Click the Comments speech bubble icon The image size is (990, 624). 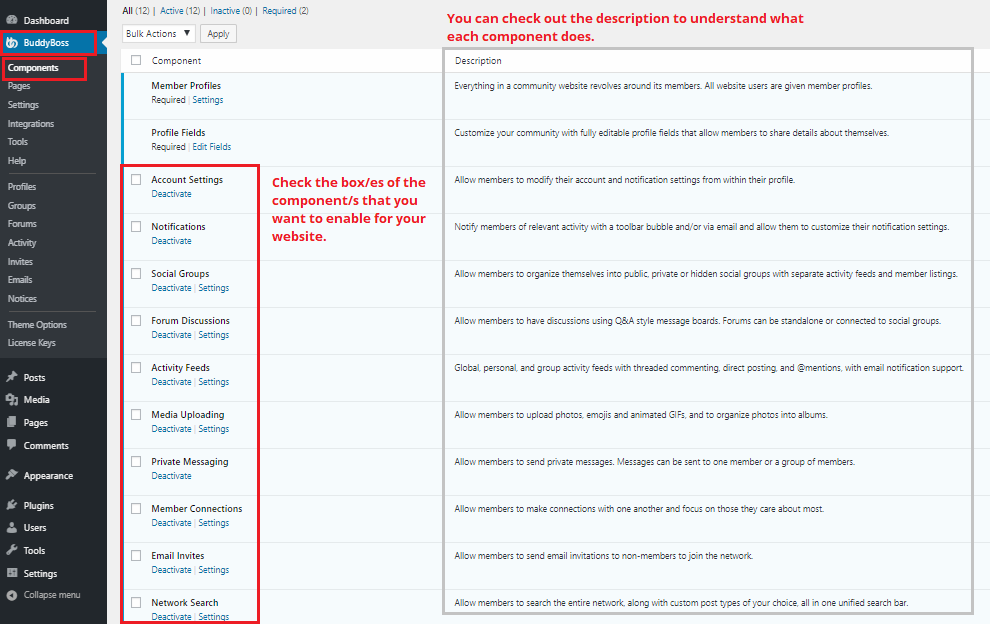tap(12, 445)
